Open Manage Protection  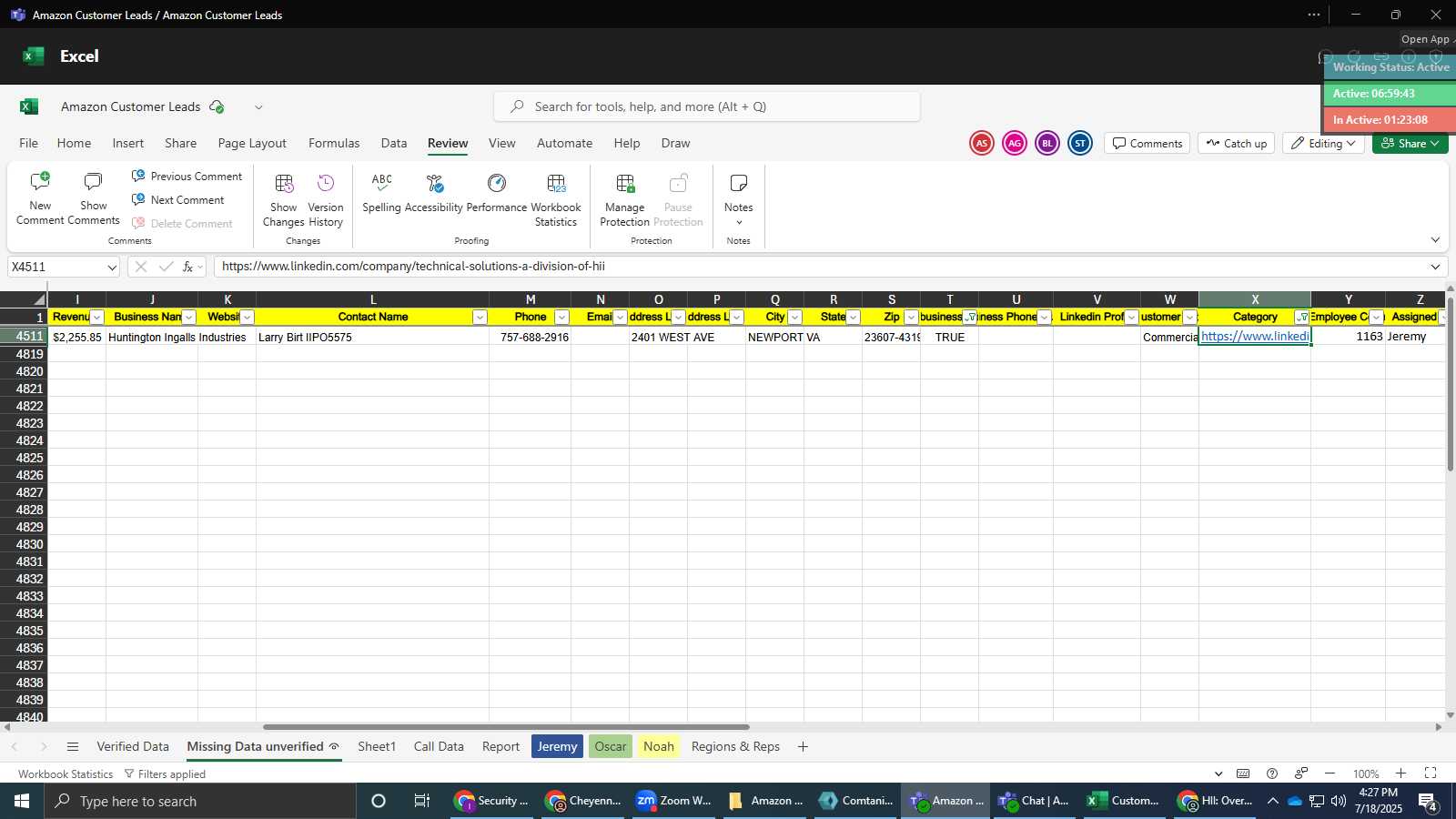625,200
